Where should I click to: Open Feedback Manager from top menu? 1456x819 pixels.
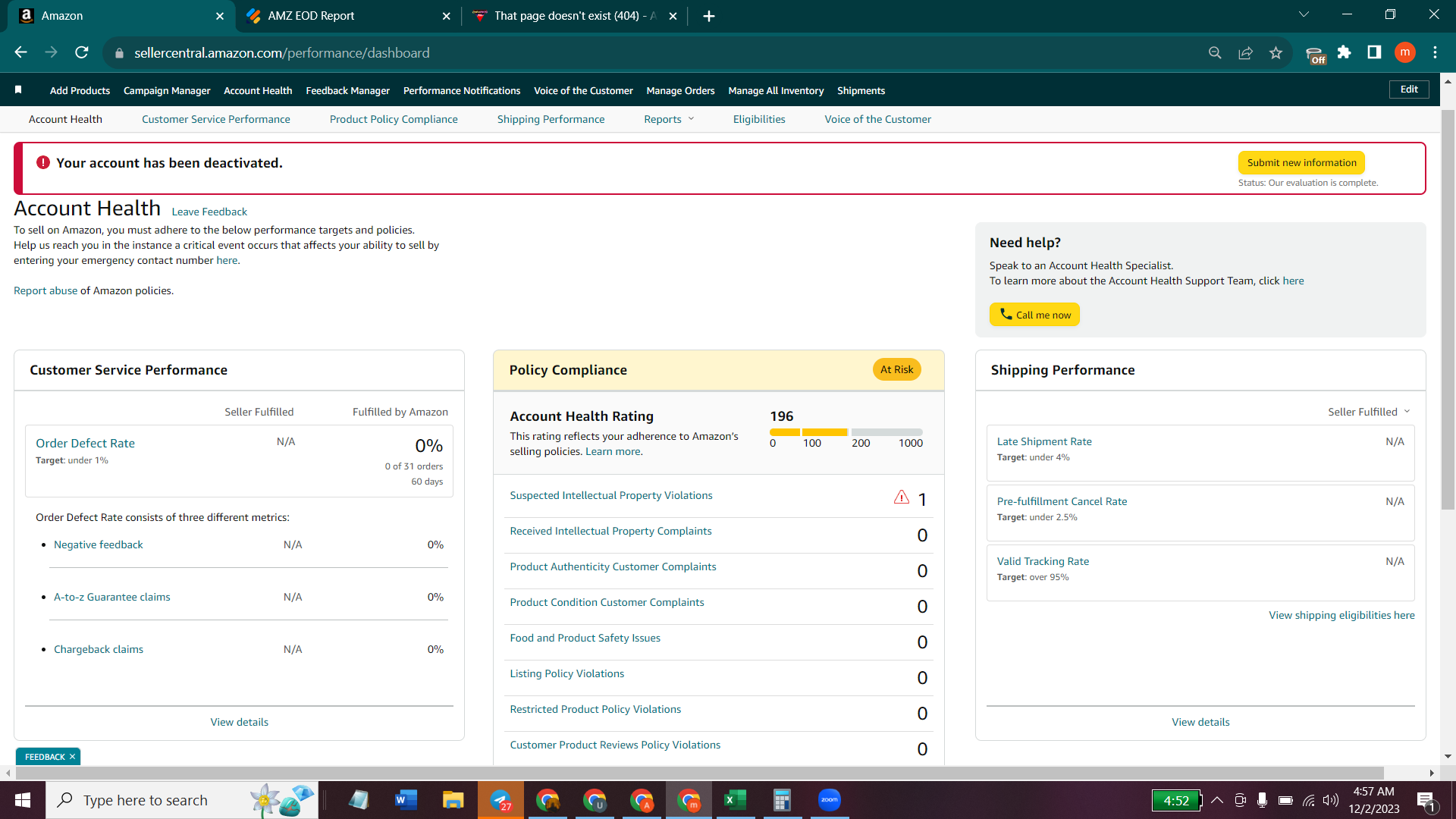348,90
